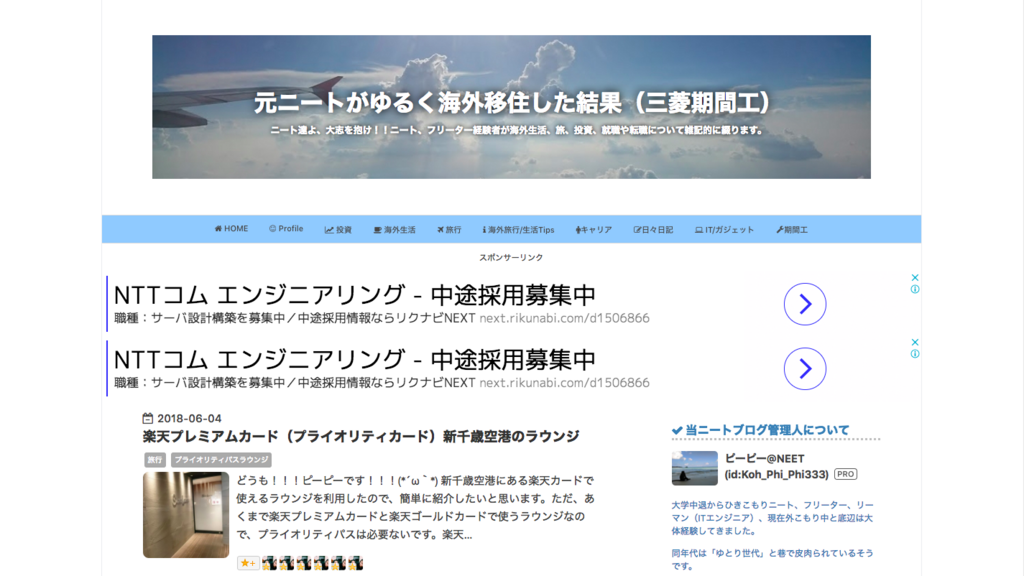The image size is (1024, 576).
Task: Go to the 投資 category
Action: click(x=338, y=230)
